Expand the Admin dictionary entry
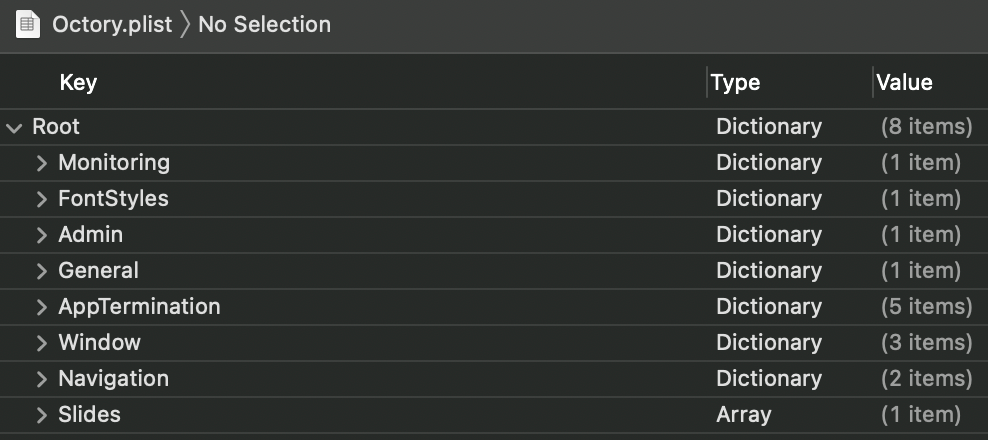 click(41, 235)
